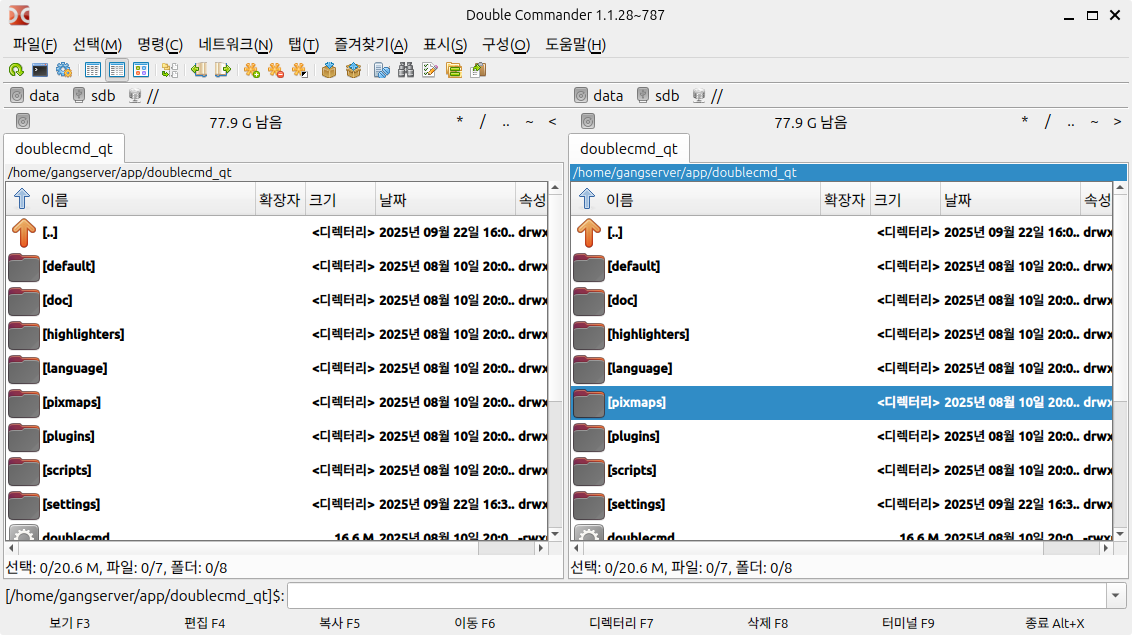Select the data drive in left panel
1132x635 pixels.
click(x=35, y=95)
